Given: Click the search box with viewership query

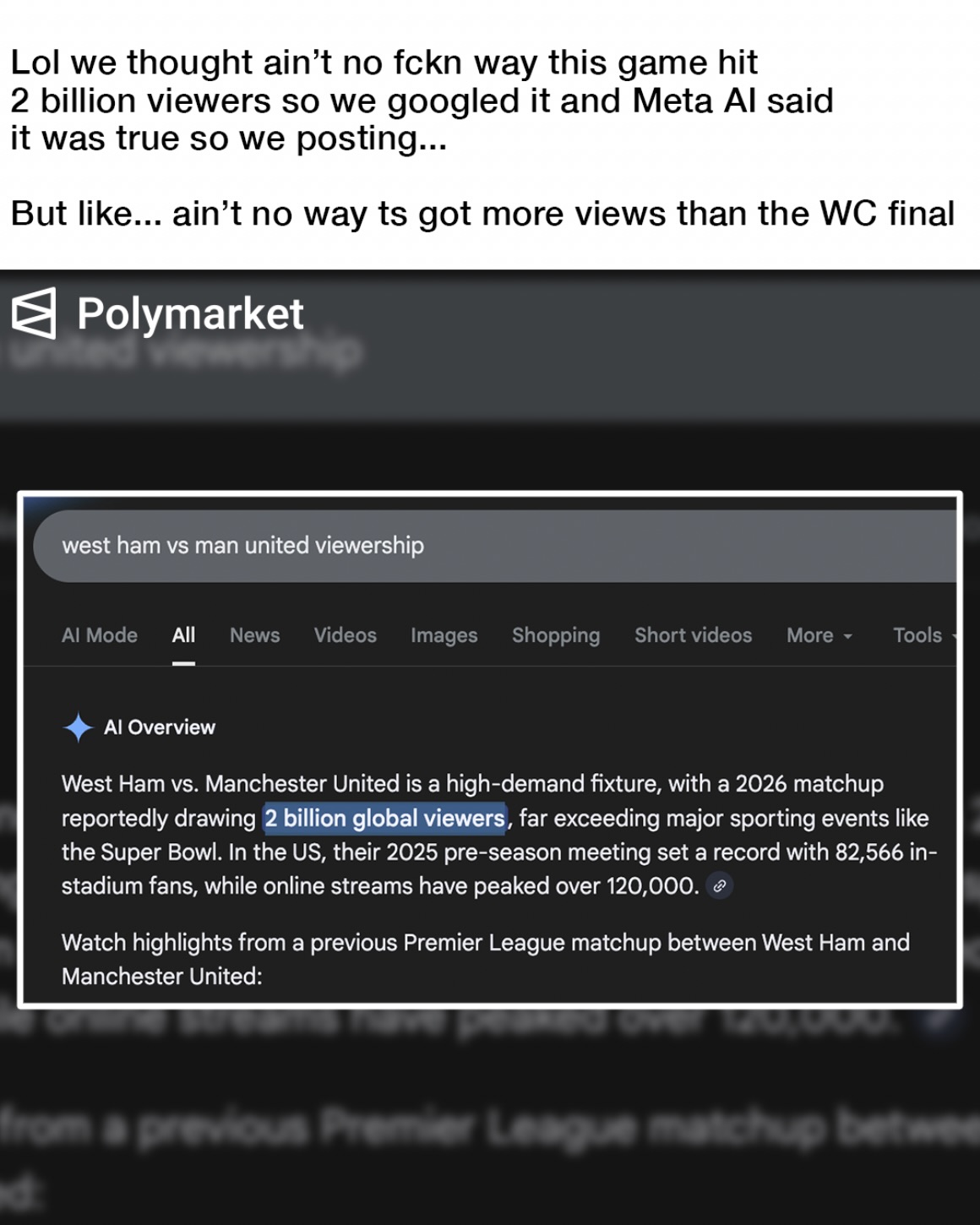Looking at the screenshot, I should 490,546.
